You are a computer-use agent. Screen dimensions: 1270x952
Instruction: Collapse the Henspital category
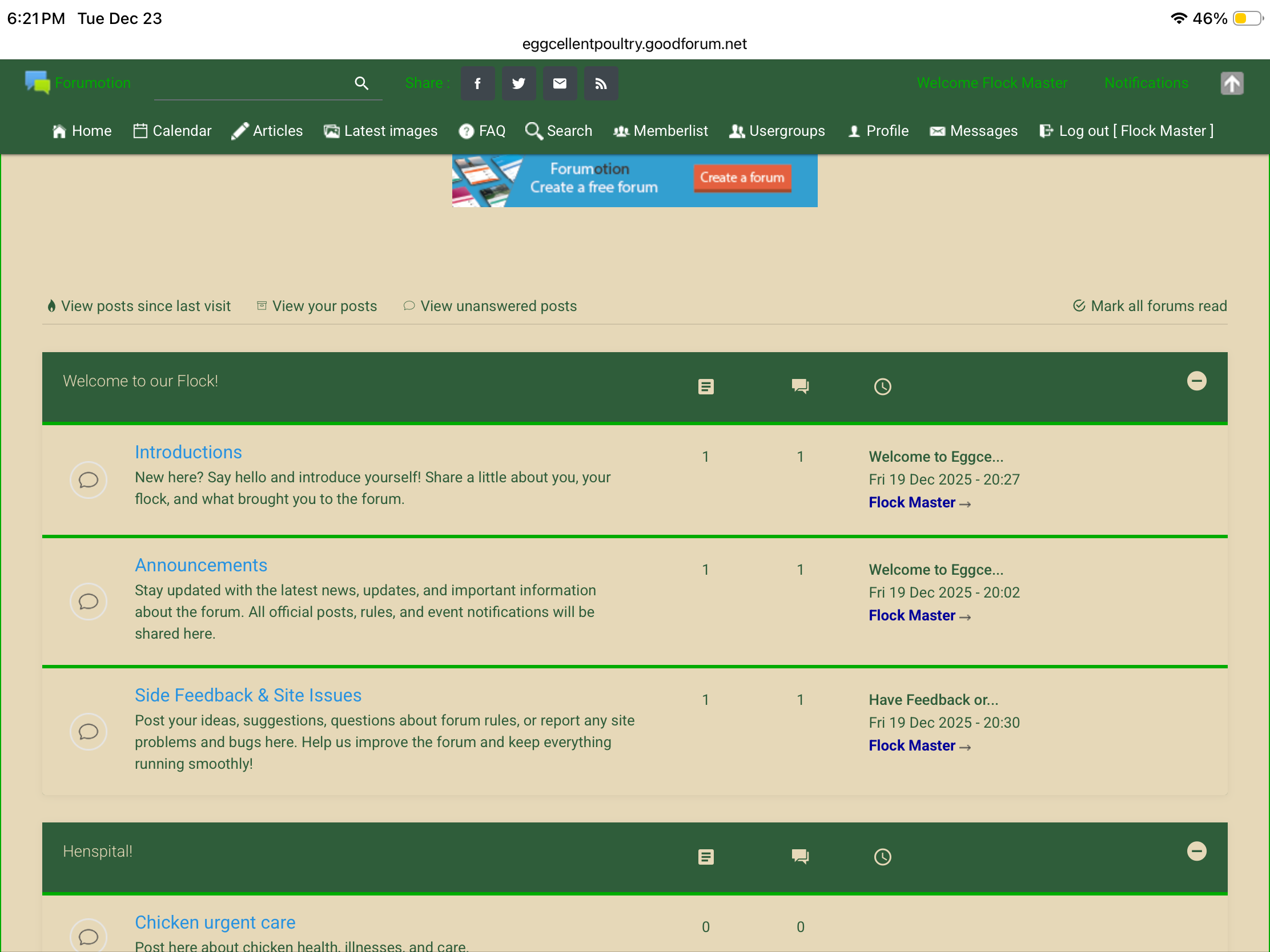pyautogui.click(x=1196, y=851)
